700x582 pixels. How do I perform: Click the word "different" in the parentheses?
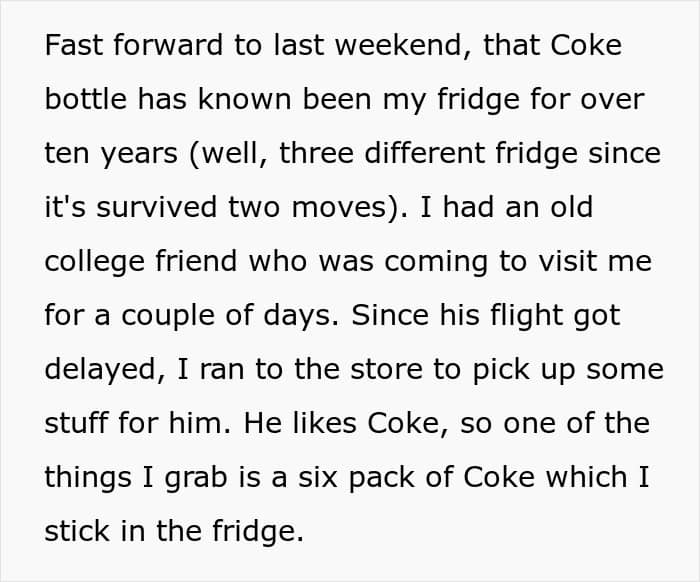[425, 153]
